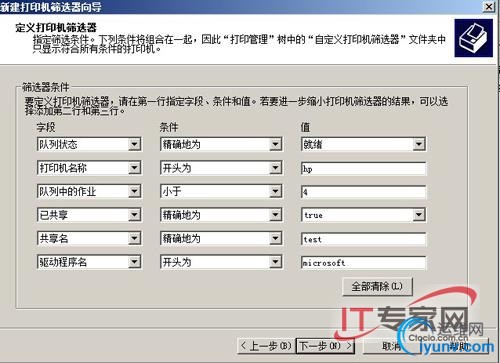Click the 筛选器条件 group label
The width and height of the screenshot is (500, 363).
(46, 87)
